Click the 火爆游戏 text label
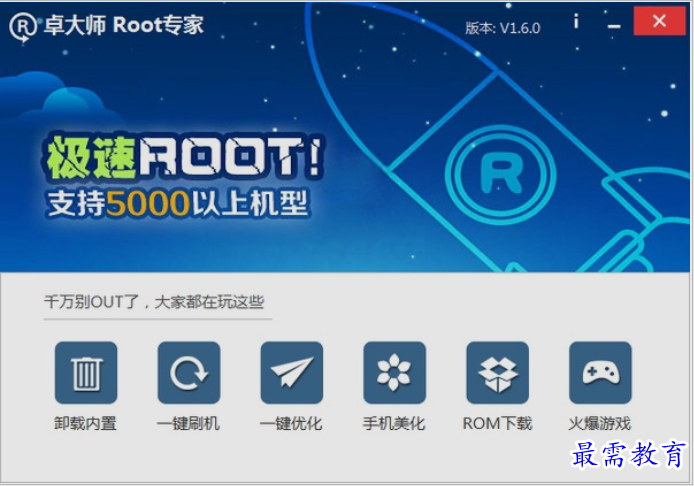This screenshot has width=694, height=486. tap(600, 424)
